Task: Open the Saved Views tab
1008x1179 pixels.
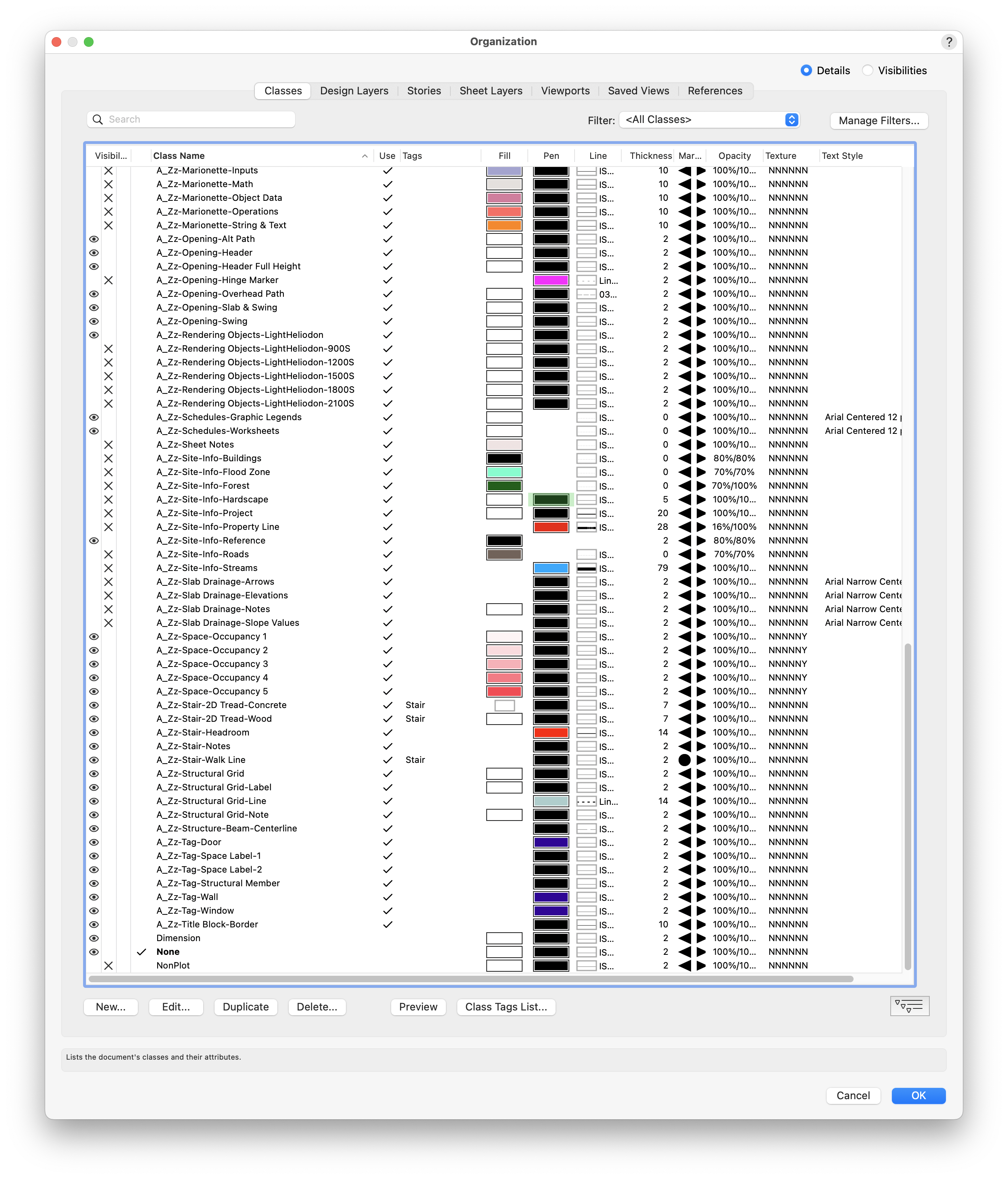Action: tap(638, 91)
